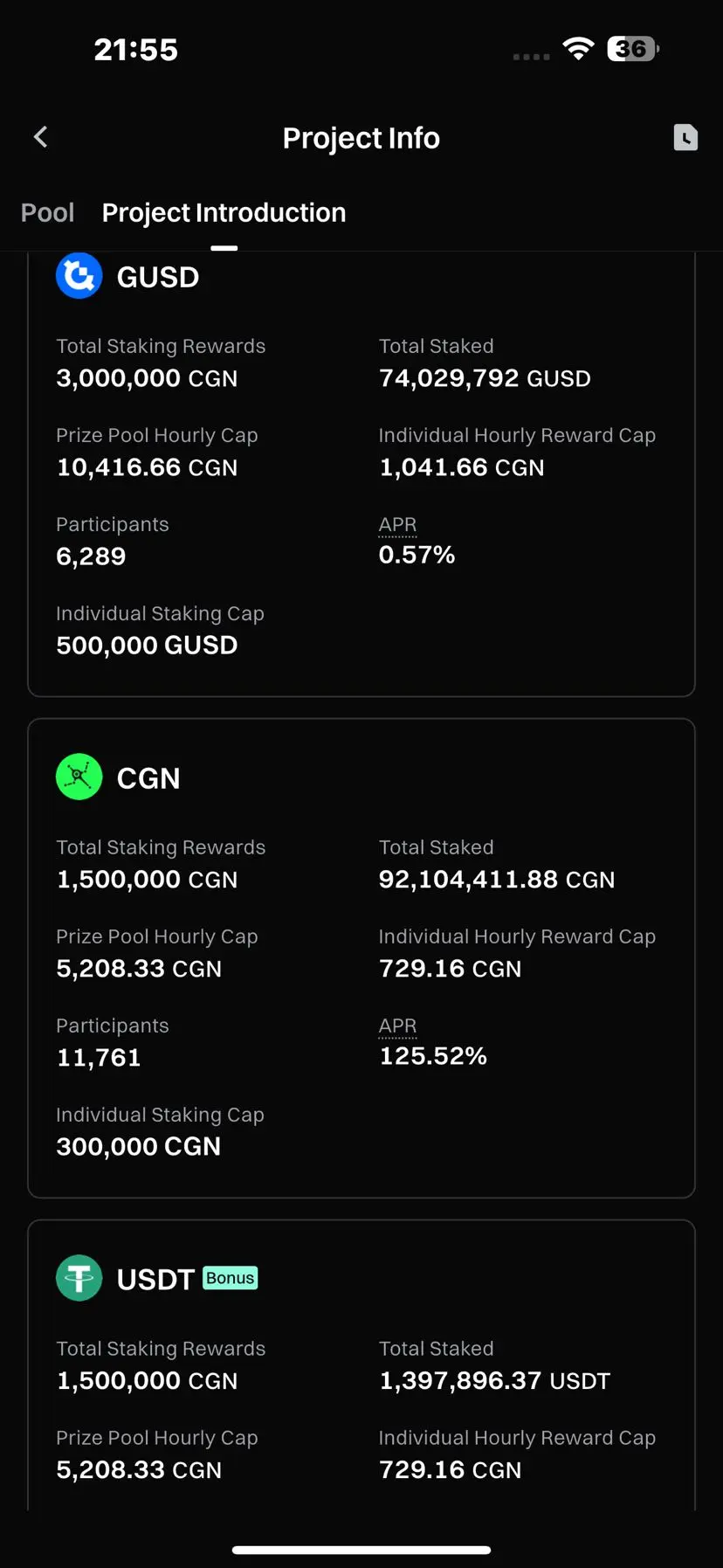Select the Project Introduction tab
This screenshot has width=723, height=1568.
tap(224, 213)
